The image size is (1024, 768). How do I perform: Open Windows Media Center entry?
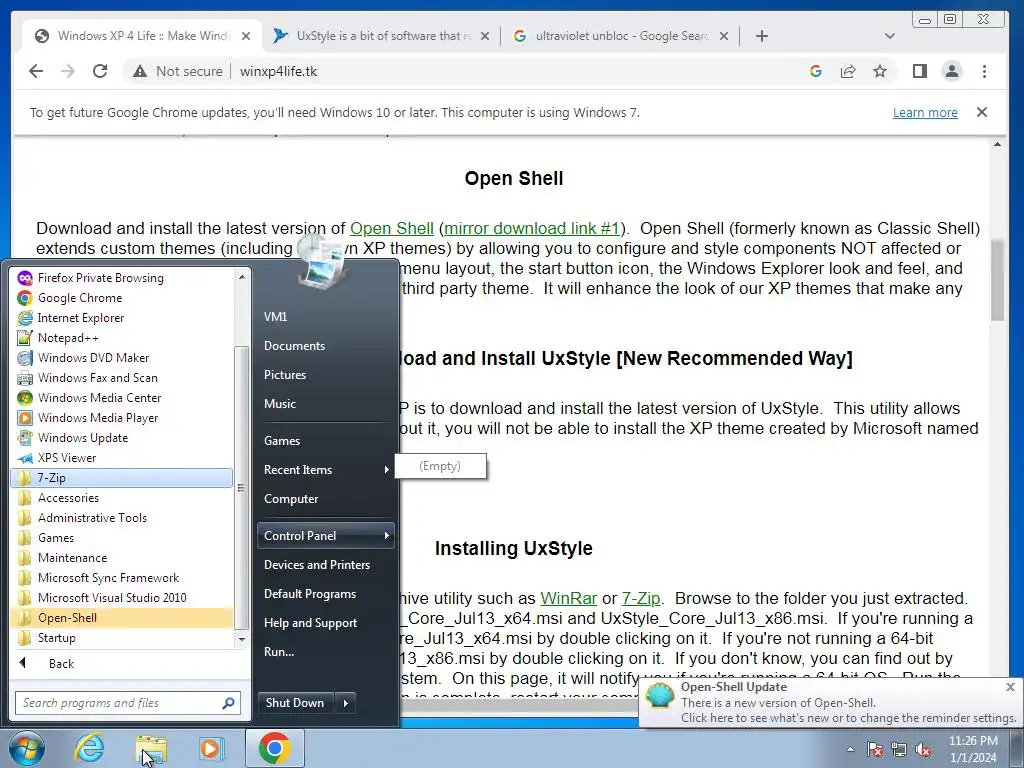pyautogui.click(x=122, y=398)
